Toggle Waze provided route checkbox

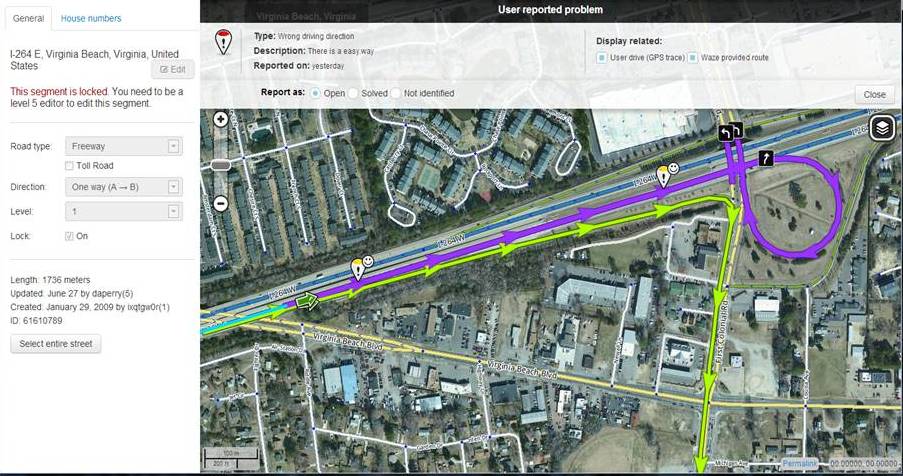point(693,58)
